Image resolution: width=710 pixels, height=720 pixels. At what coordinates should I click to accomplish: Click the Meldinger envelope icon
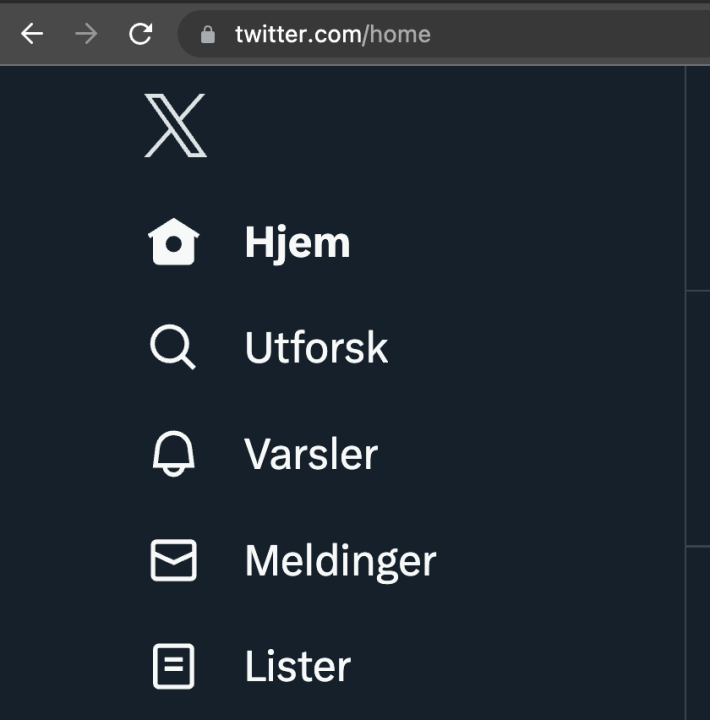(173, 561)
